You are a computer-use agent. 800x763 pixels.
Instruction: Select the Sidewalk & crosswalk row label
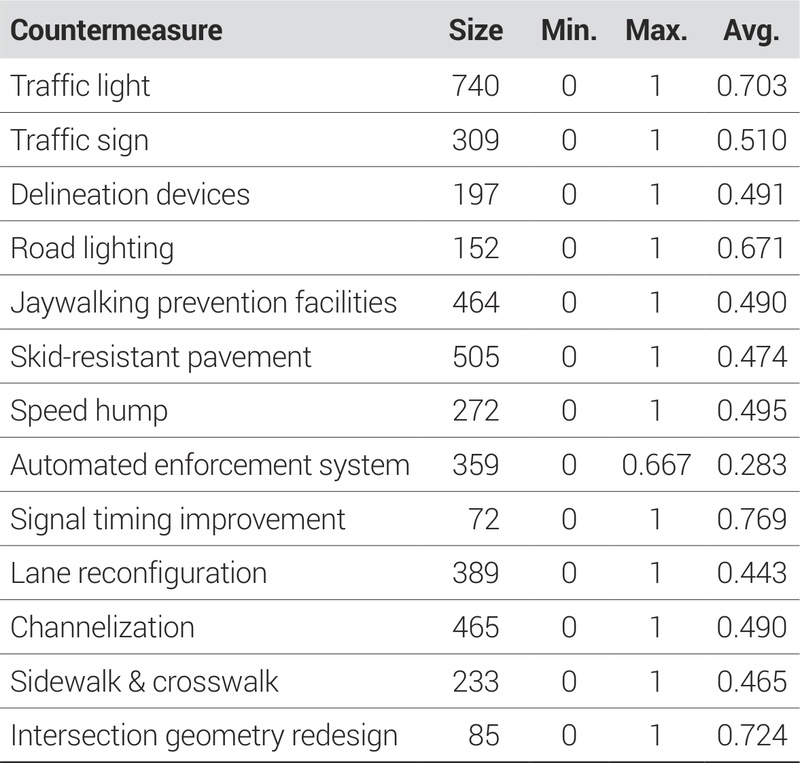coord(144,681)
